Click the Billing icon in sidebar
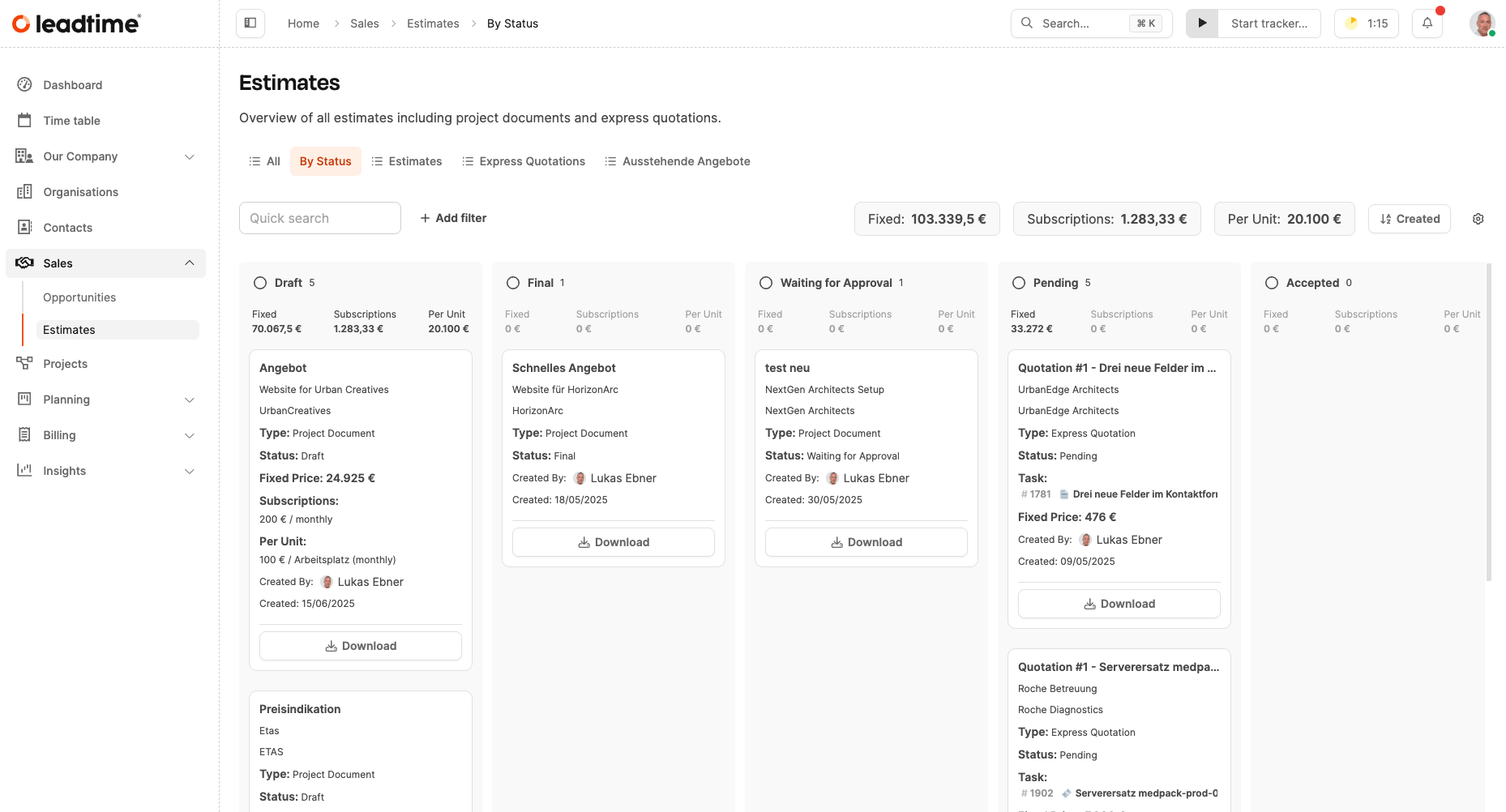The height and width of the screenshot is (812, 1506). (25, 434)
